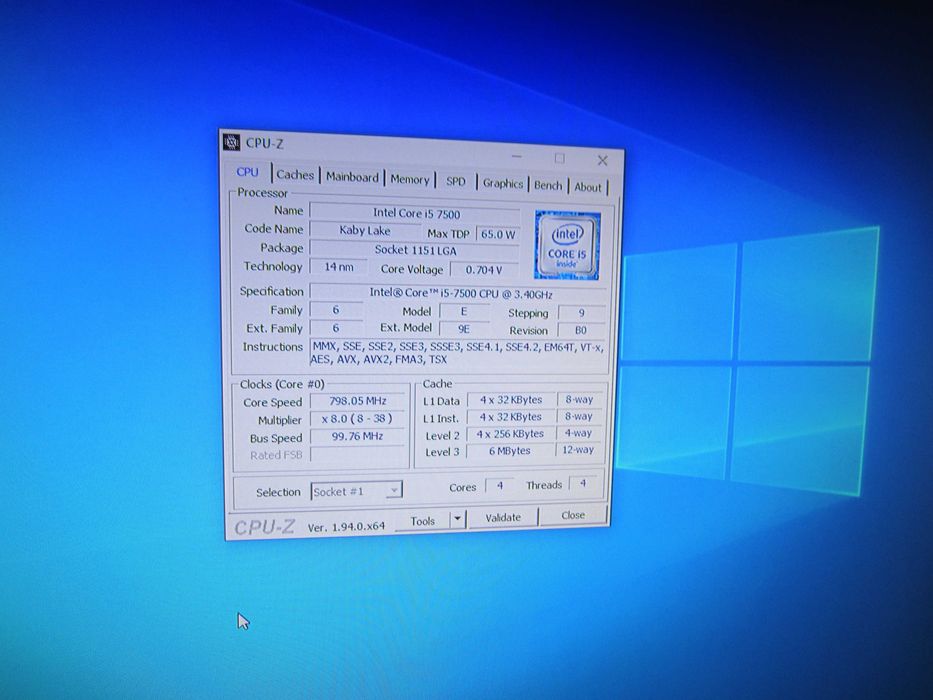Click the Core Voltage value 0.704 V
This screenshot has width=933, height=700.
pyautogui.click(x=483, y=270)
